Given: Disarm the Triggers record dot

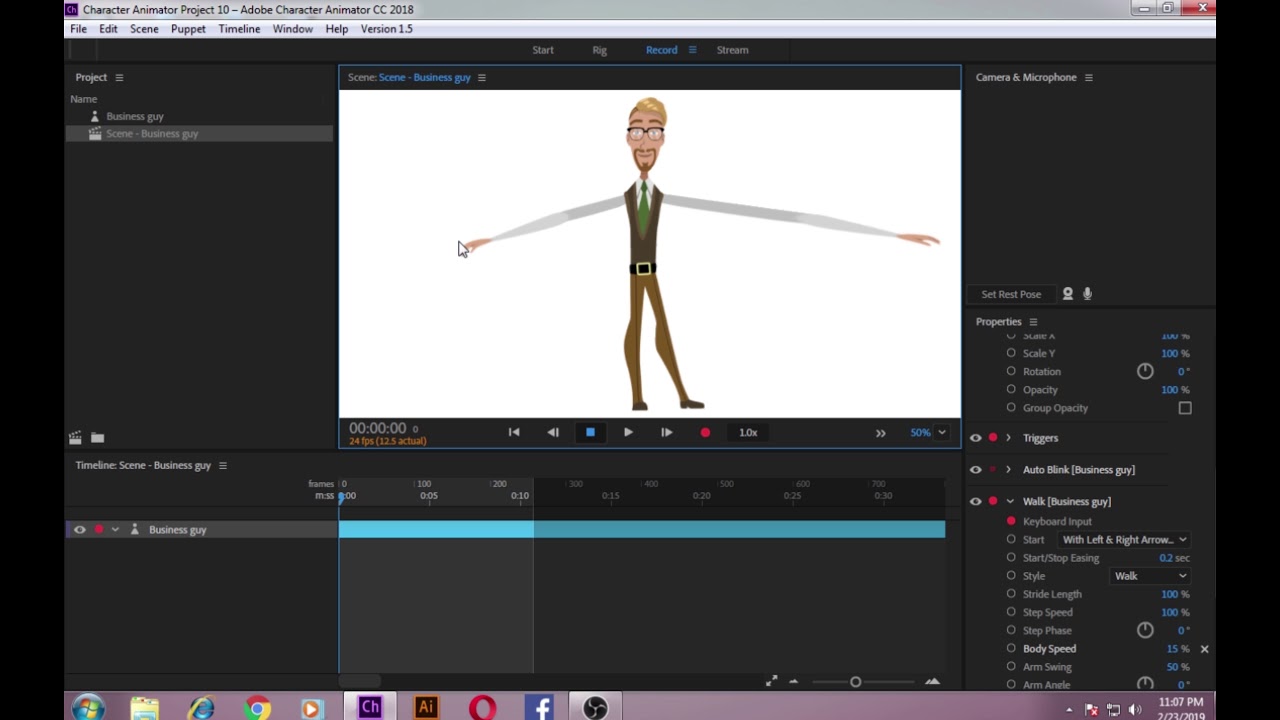Looking at the screenshot, I should pos(993,438).
